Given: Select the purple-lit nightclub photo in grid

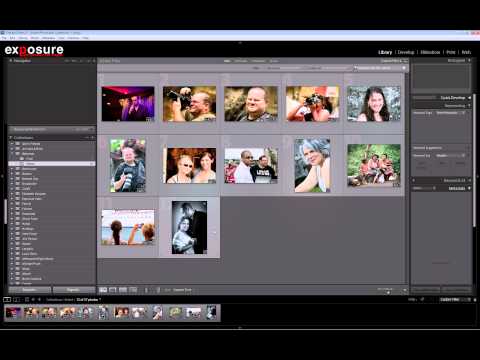Looking at the screenshot, I should point(128,103).
